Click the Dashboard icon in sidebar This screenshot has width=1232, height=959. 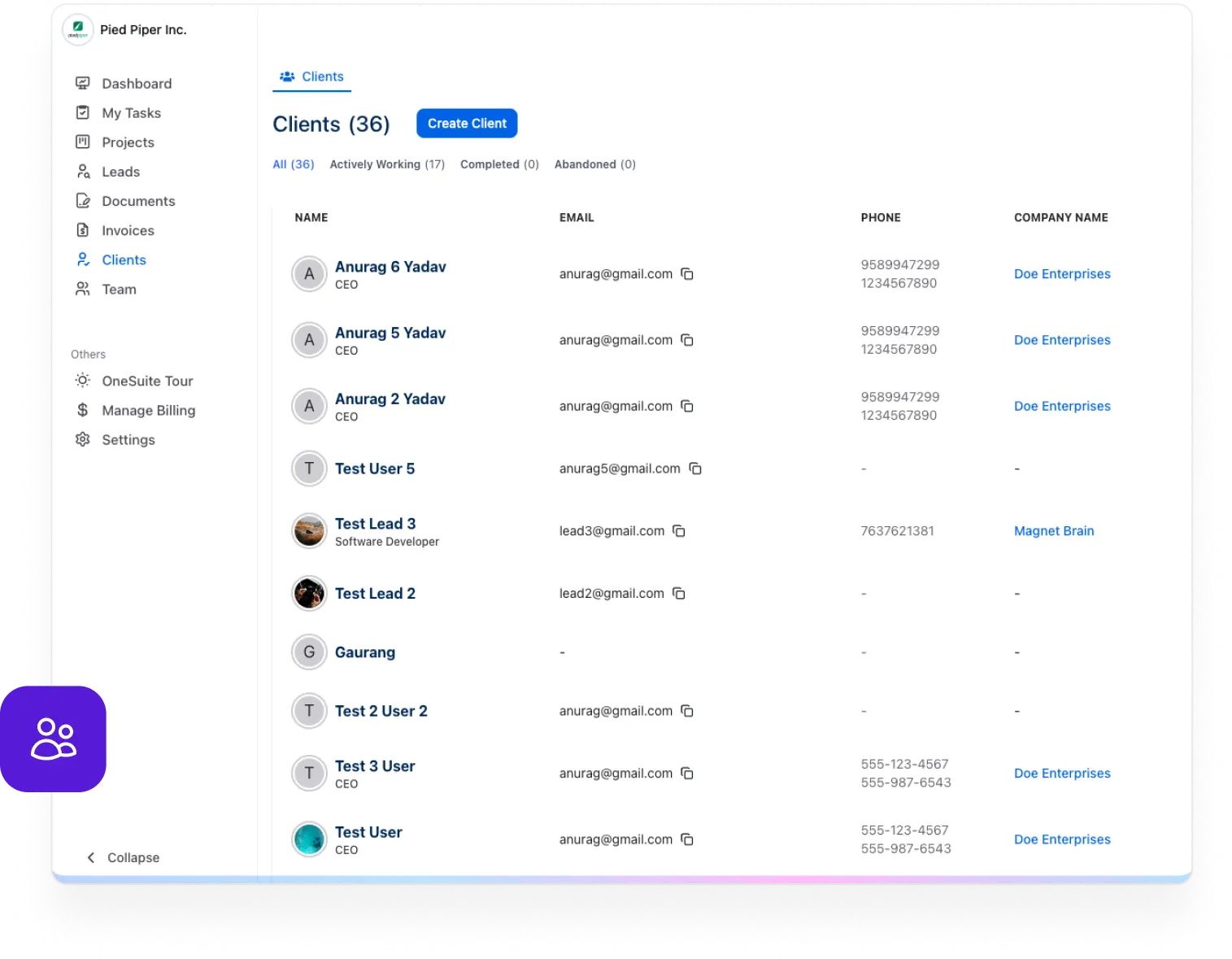[x=82, y=83]
